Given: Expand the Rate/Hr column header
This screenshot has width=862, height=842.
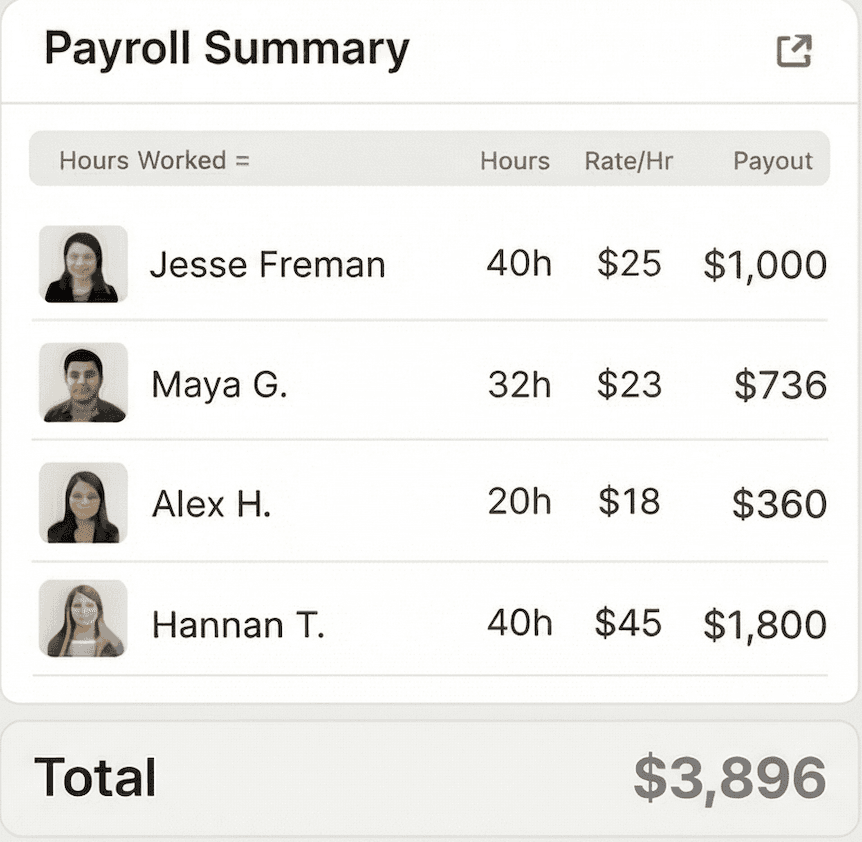Looking at the screenshot, I should (629, 160).
